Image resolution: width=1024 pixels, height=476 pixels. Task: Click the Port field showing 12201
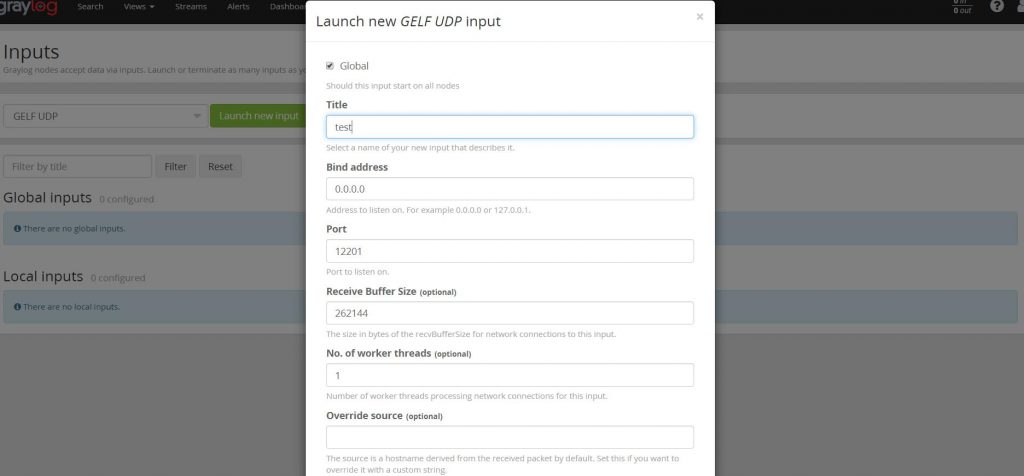(510, 251)
